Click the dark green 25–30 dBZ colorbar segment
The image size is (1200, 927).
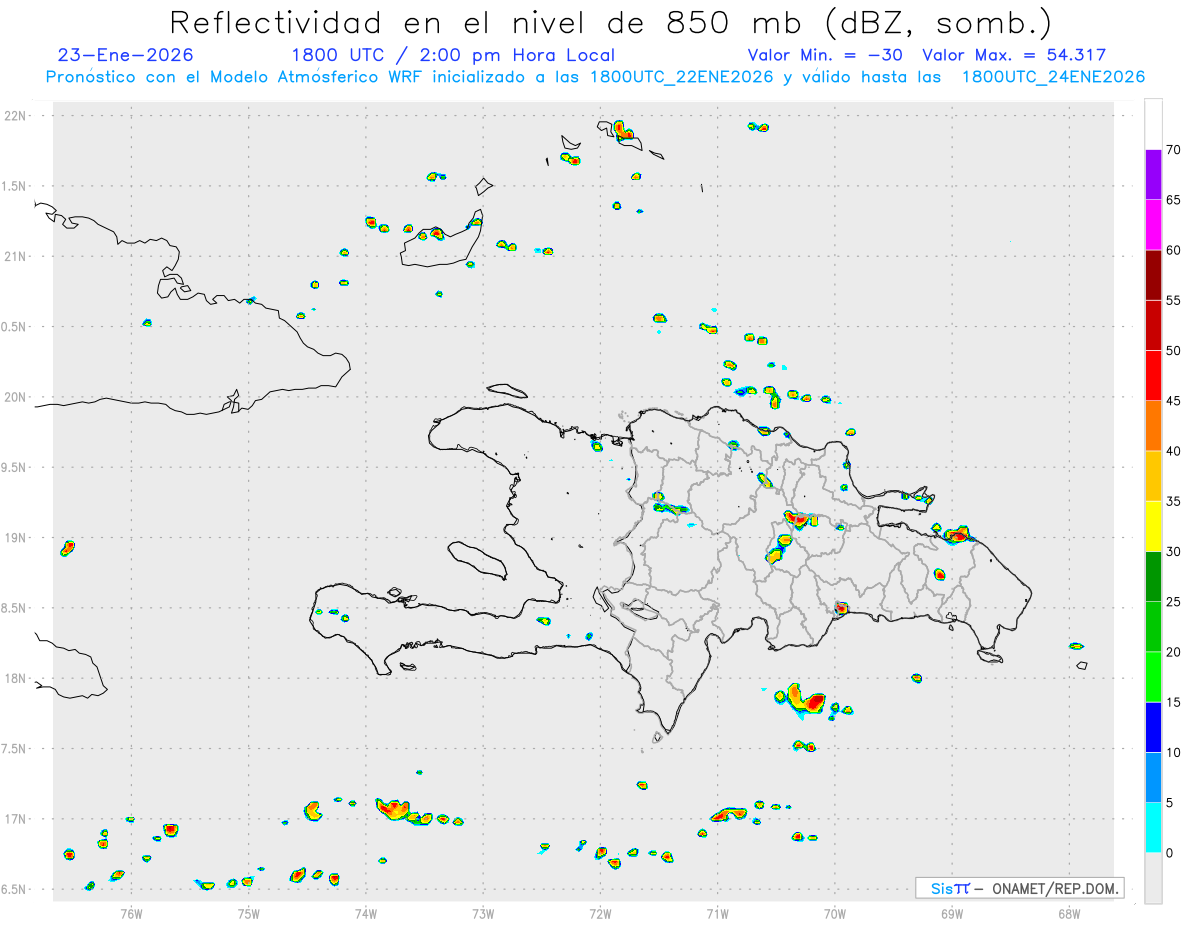[x=1153, y=577]
